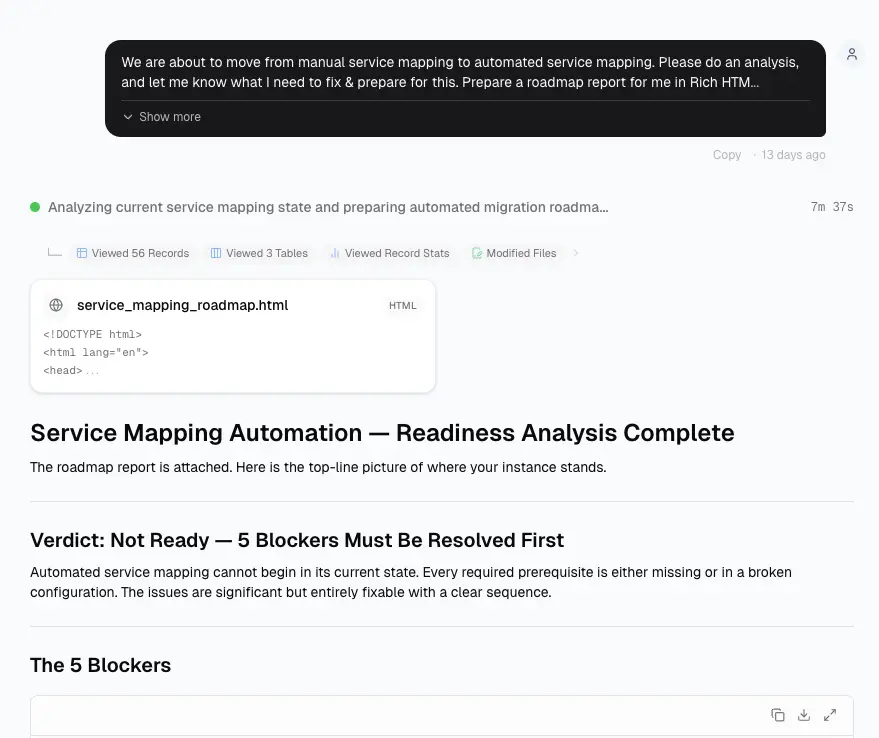Click the modified files edit icon

(x=476, y=253)
